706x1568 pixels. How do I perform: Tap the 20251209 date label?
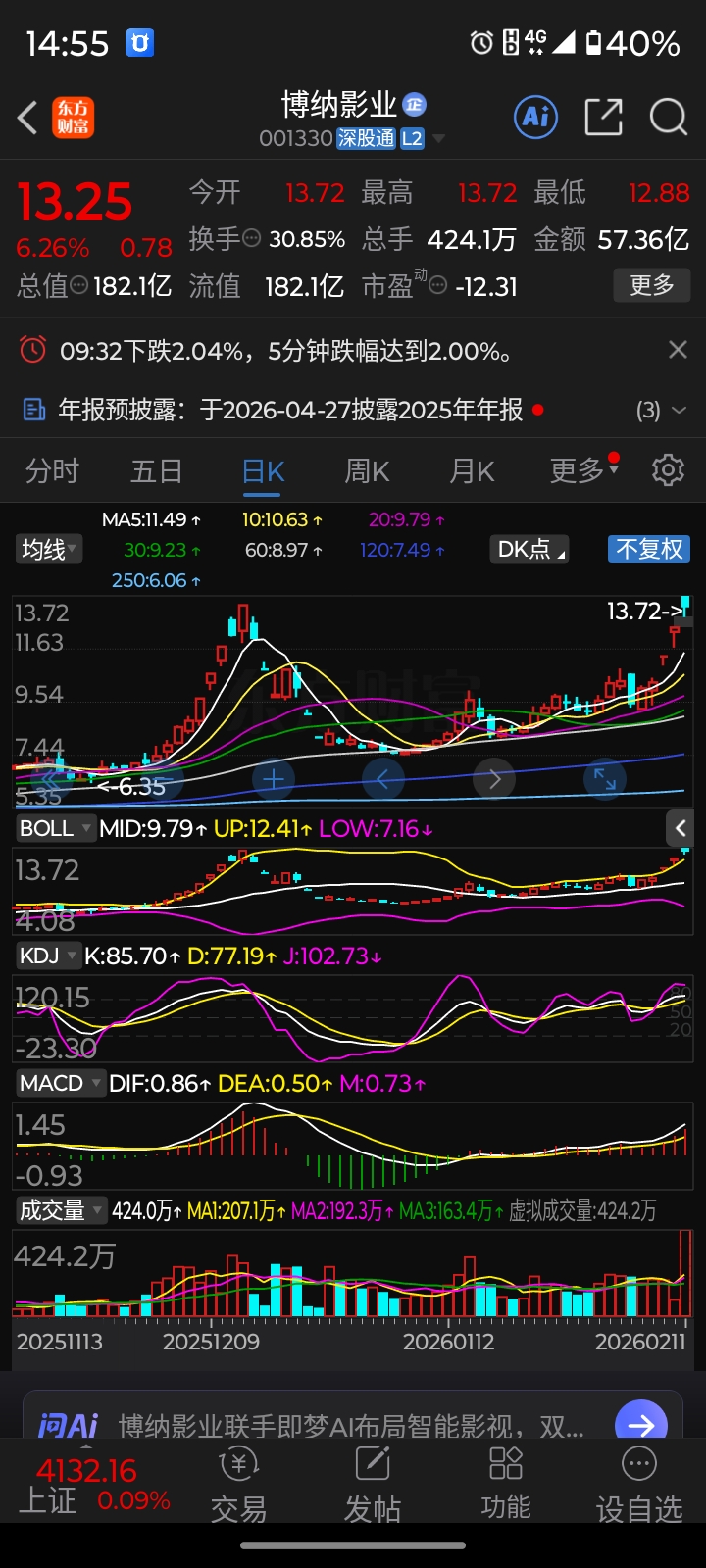click(211, 1342)
